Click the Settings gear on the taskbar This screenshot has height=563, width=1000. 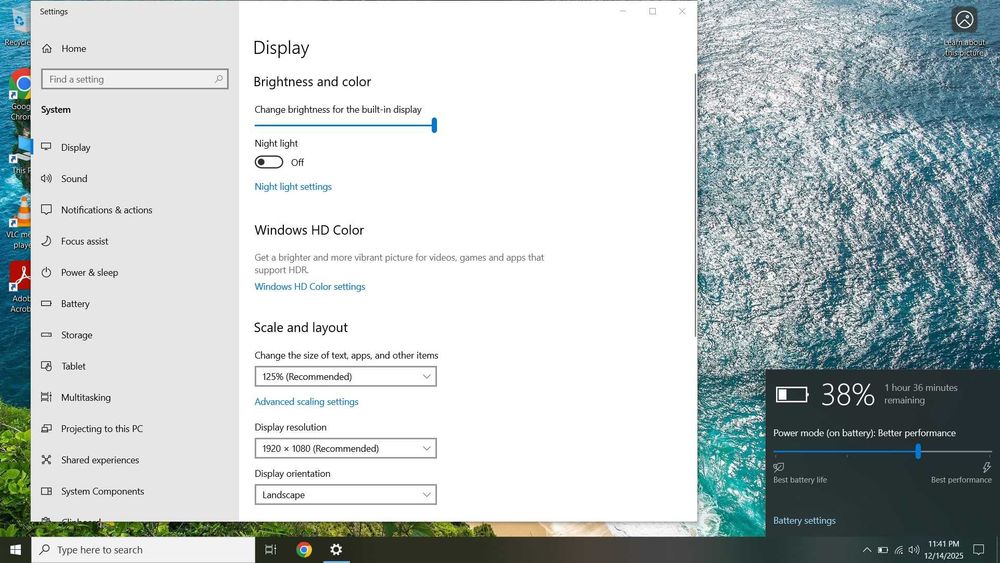click(336, 550)
